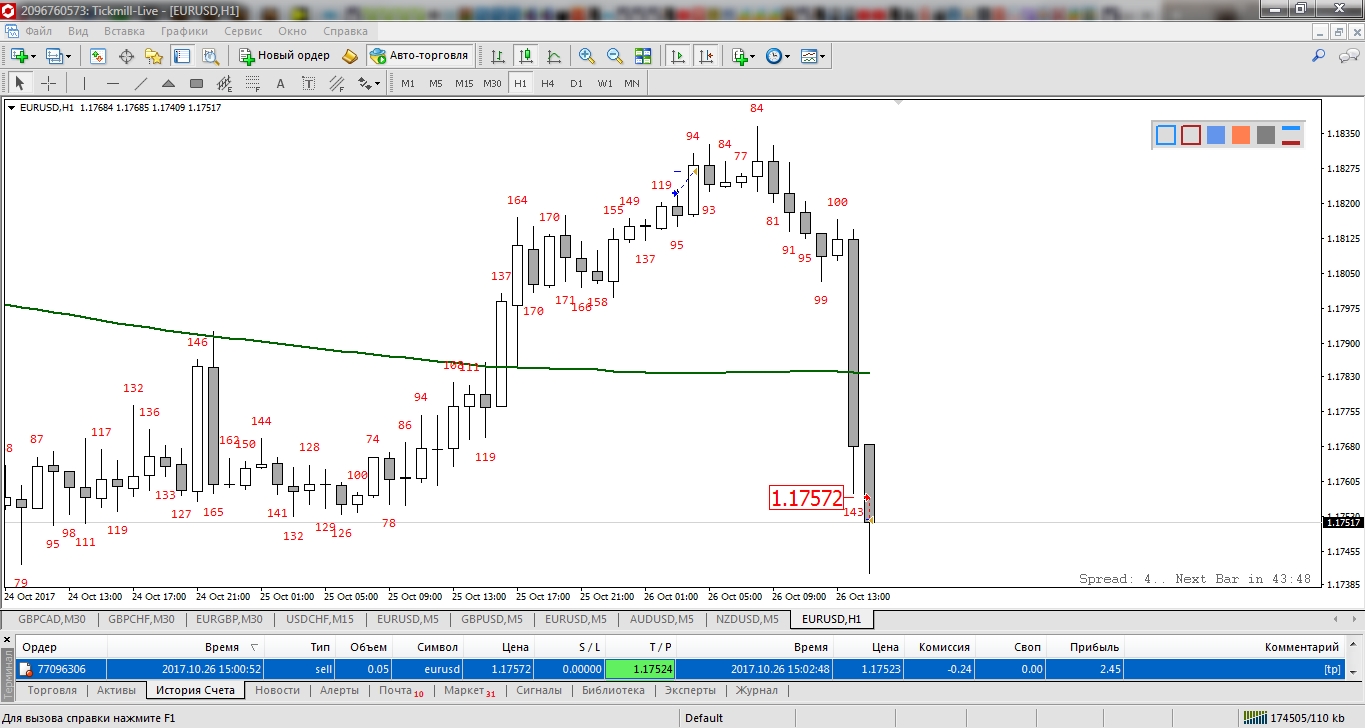Switch to the GBPCAD,M30 chart tab
This screenshot has height=728, width=1365.
(x=52, y=619)
